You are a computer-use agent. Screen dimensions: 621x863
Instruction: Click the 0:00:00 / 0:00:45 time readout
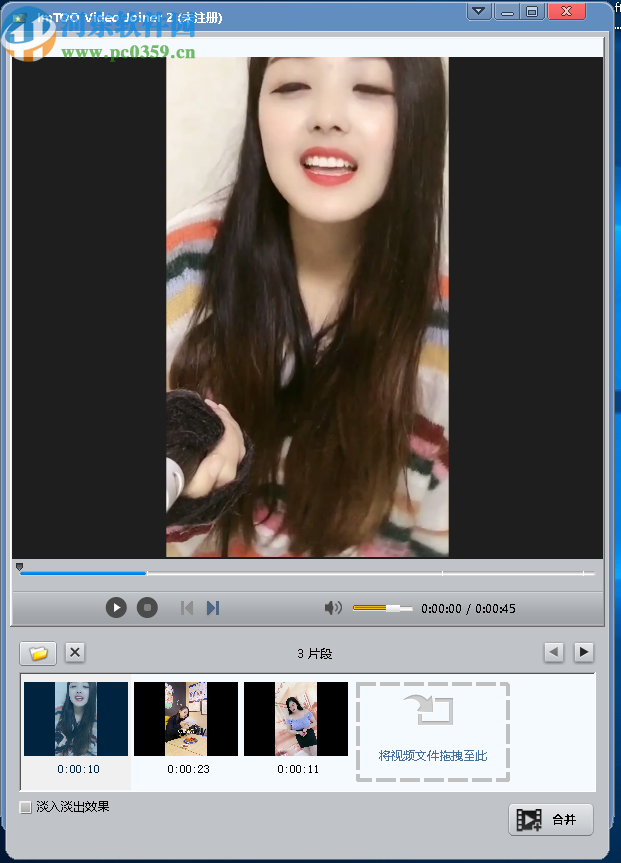(469, 609)
